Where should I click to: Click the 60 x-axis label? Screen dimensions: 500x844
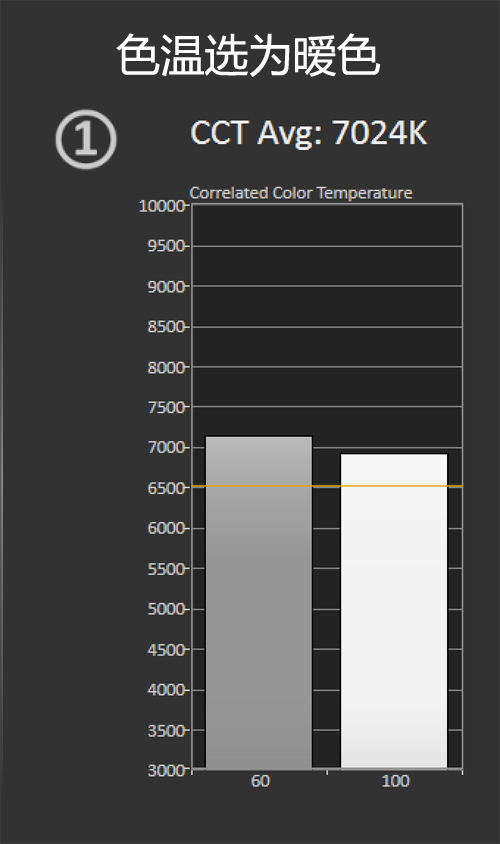[260, 781]
